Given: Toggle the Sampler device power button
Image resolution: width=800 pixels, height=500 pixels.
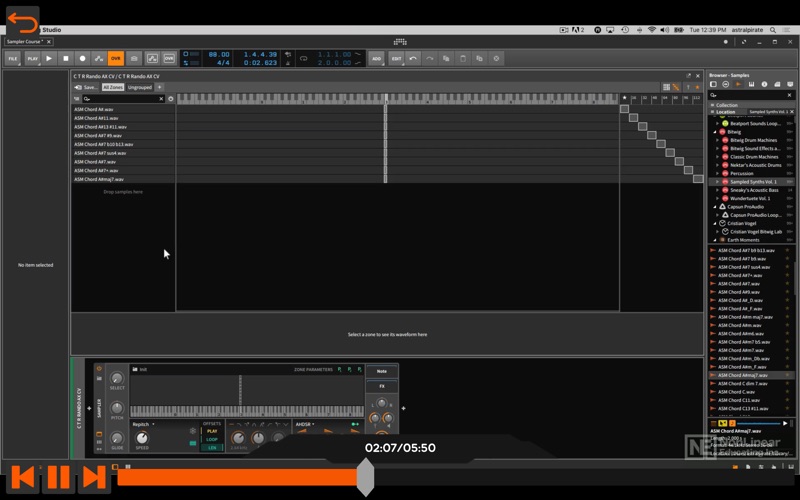Looking at the screenshot, I should coord(99,368).
